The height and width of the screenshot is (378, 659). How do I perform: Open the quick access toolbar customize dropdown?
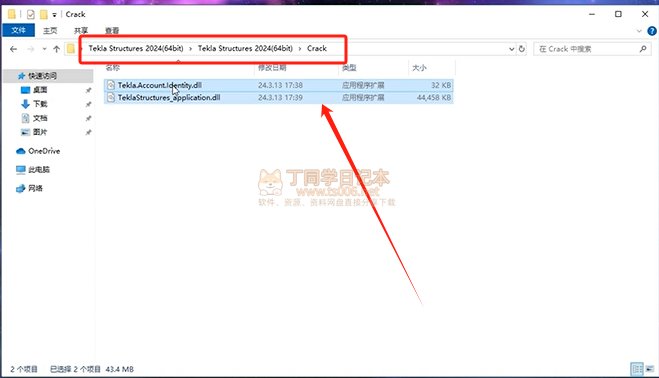(x=54, y=15)
